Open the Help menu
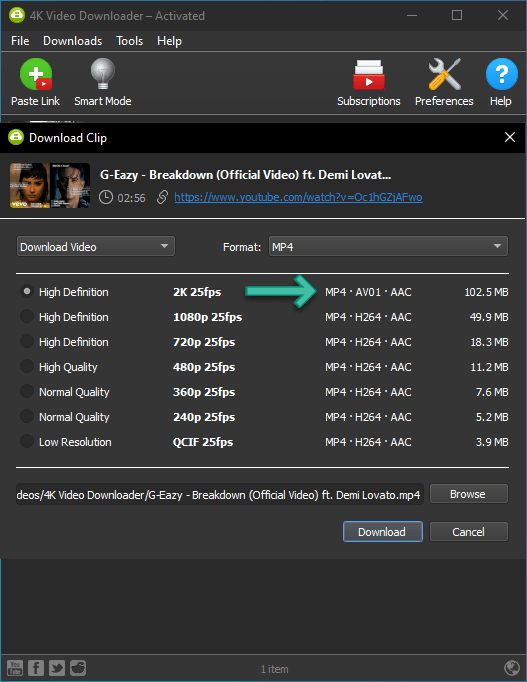The height and width of the screenshot is (682, 527). [x=169, y=41]
